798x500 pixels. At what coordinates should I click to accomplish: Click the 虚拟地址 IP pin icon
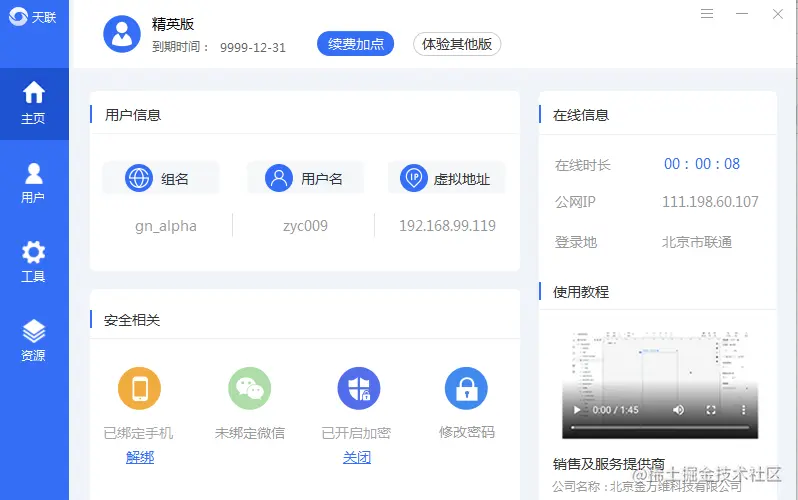click(x=414, y=178)
